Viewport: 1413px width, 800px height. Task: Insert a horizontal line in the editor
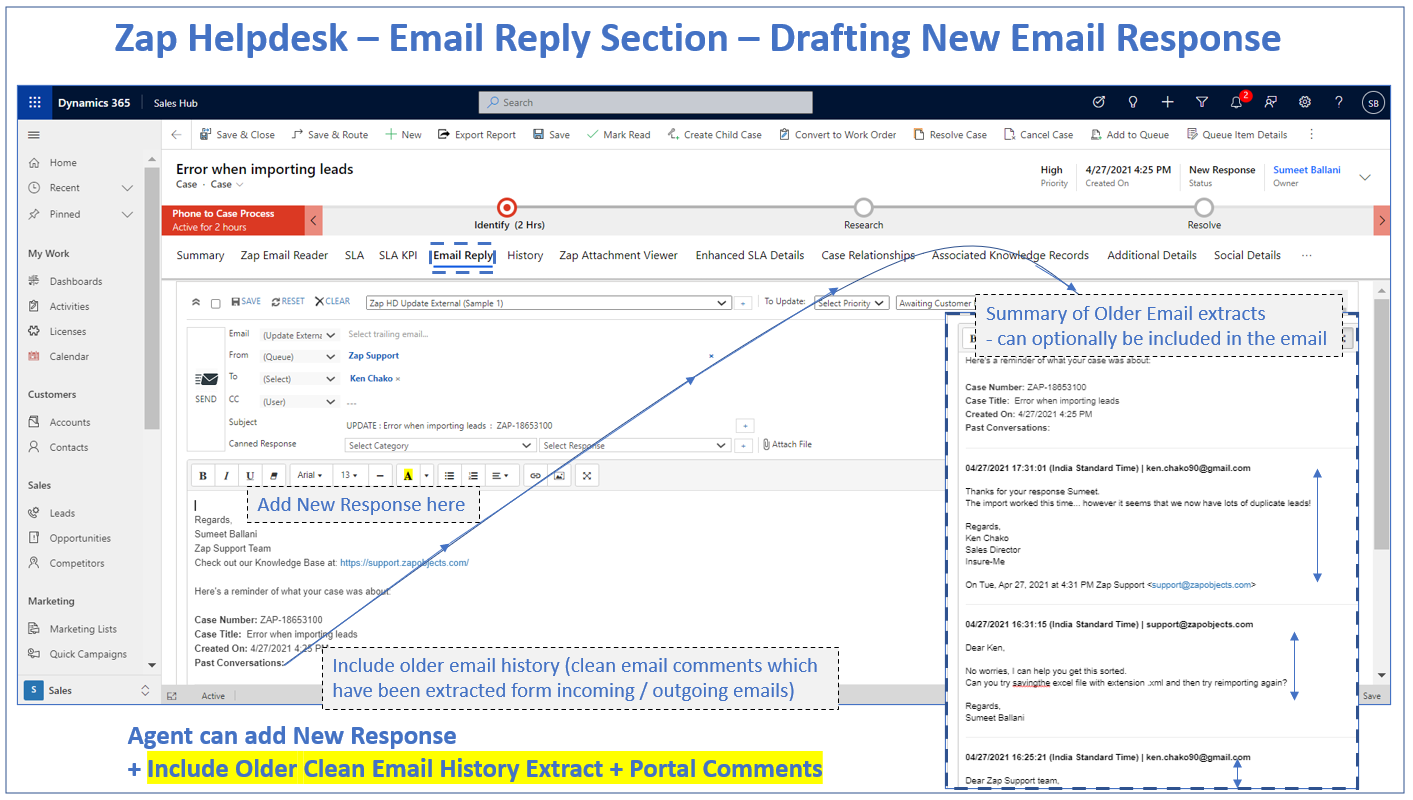pos(379,476)
